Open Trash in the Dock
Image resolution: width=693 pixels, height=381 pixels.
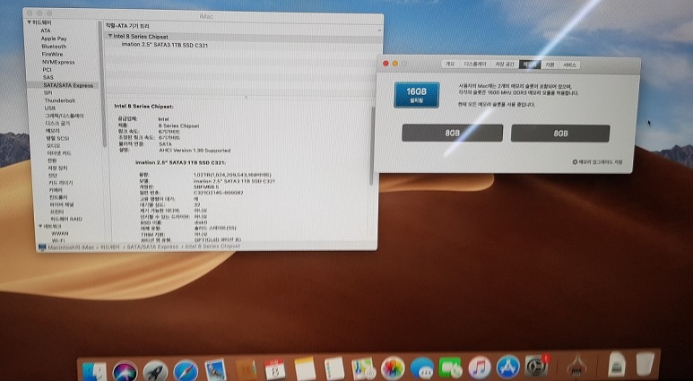pyautogui.click(x=645, y=363)
